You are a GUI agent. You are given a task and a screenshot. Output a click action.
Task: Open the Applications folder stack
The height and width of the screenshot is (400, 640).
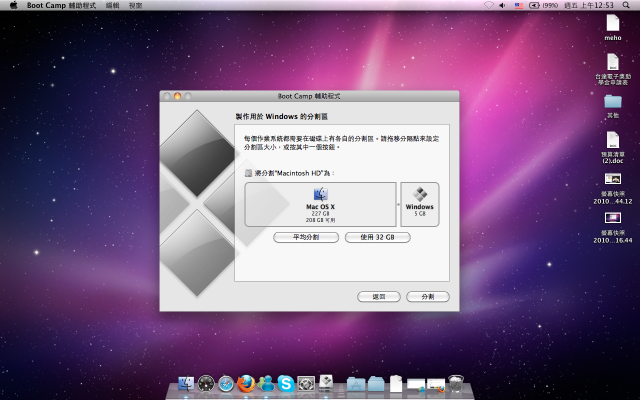356,384
